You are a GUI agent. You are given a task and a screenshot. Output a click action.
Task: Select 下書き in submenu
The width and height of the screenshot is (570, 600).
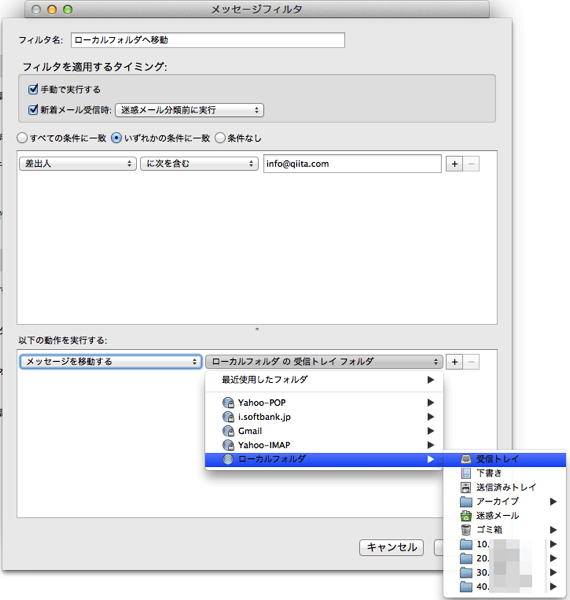505,473
